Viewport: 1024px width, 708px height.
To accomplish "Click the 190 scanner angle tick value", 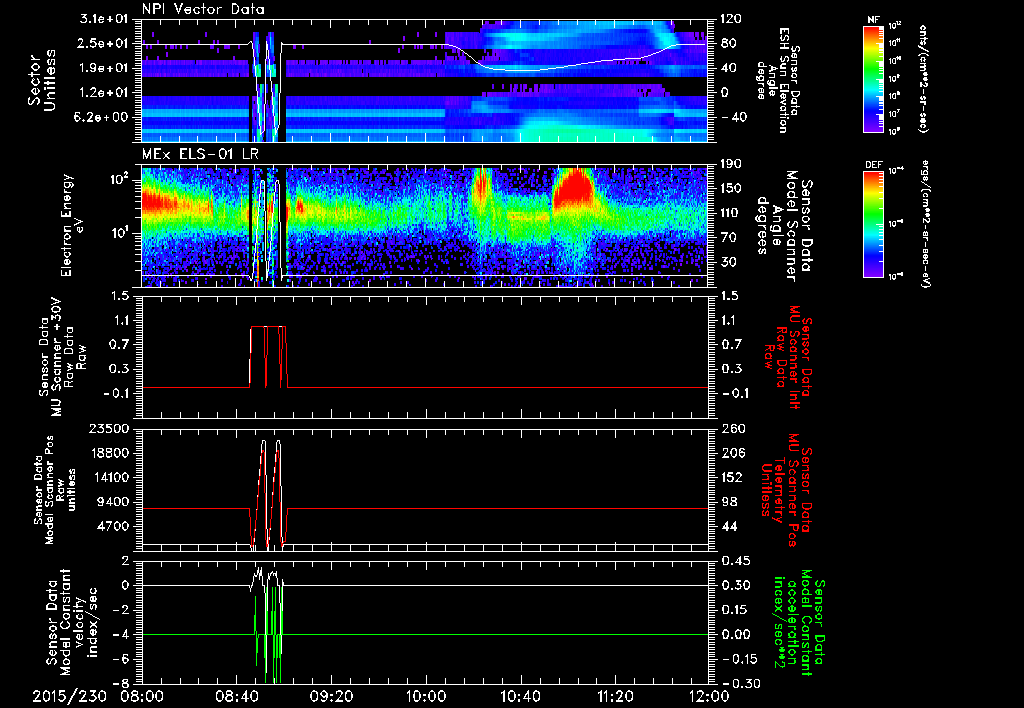I will (731, 164).
